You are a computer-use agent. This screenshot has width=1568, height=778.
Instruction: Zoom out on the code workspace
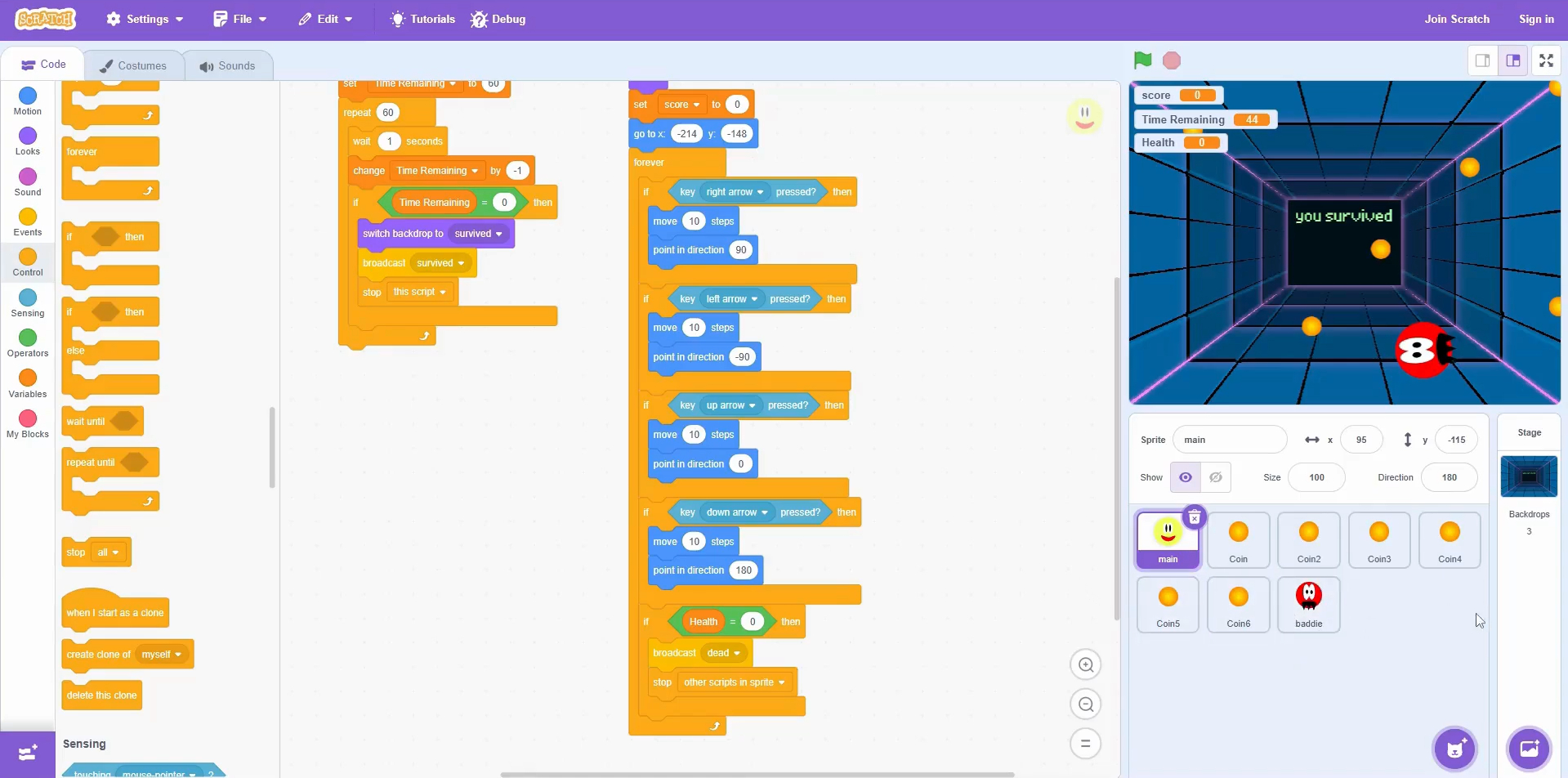point(1085,704)
